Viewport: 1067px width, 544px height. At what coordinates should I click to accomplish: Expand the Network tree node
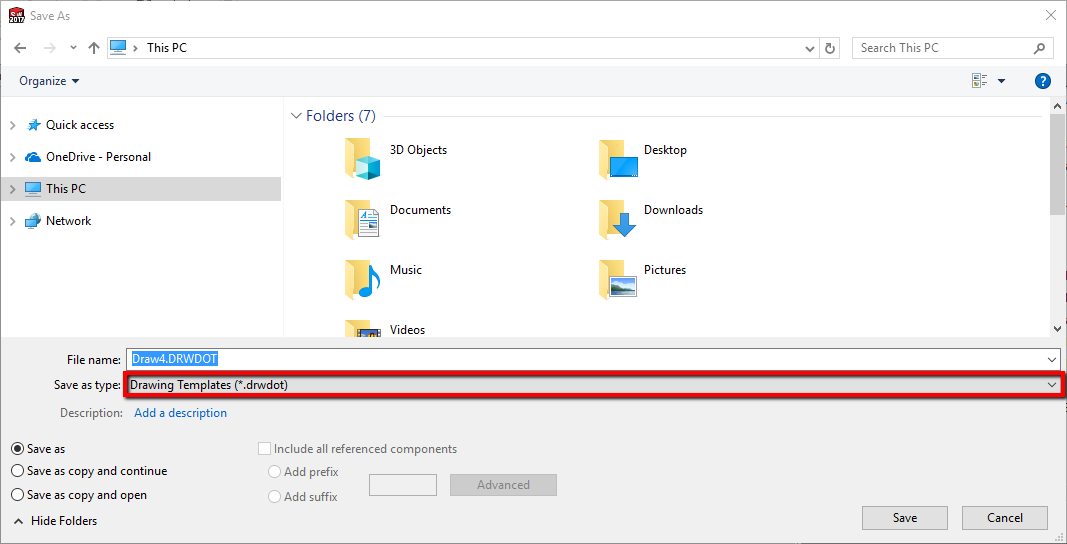tap(12, 221)
